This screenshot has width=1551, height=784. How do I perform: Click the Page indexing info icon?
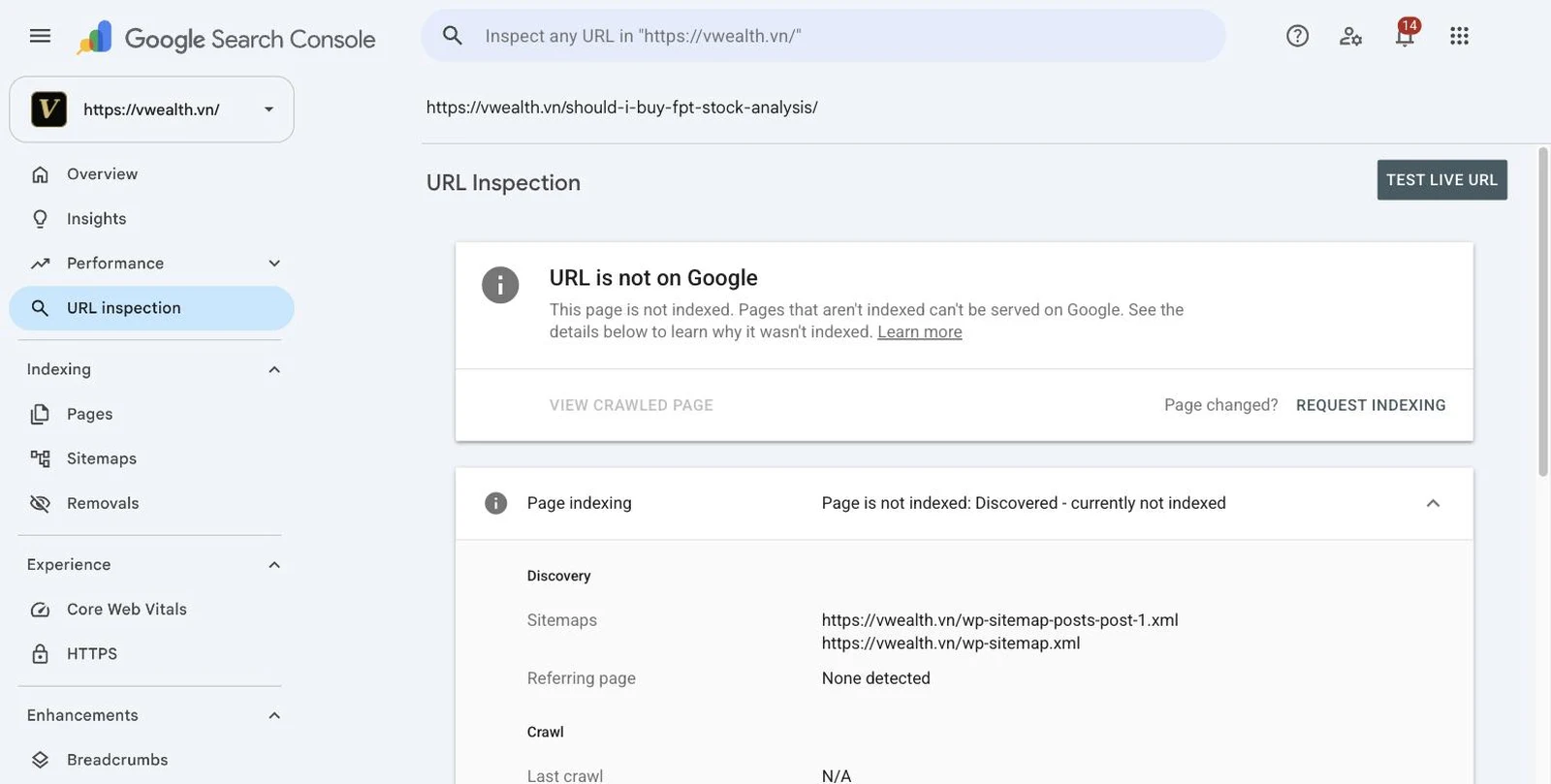coord(495,503)
